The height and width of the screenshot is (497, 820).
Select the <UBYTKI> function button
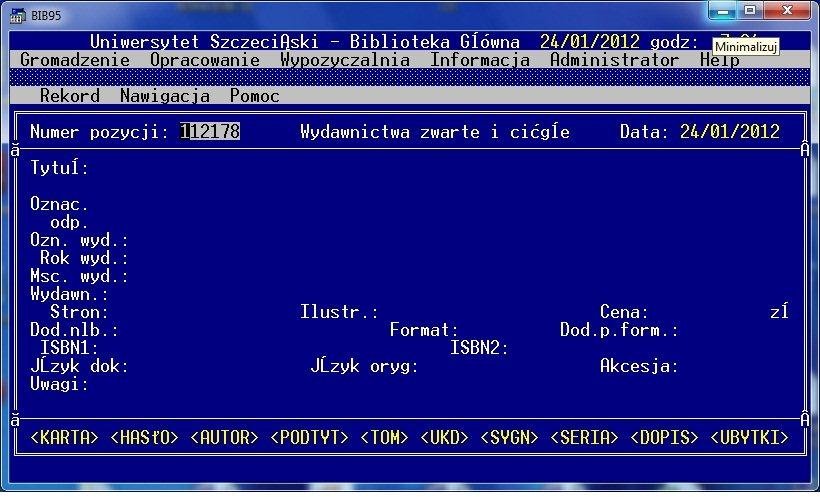(749, 437)
